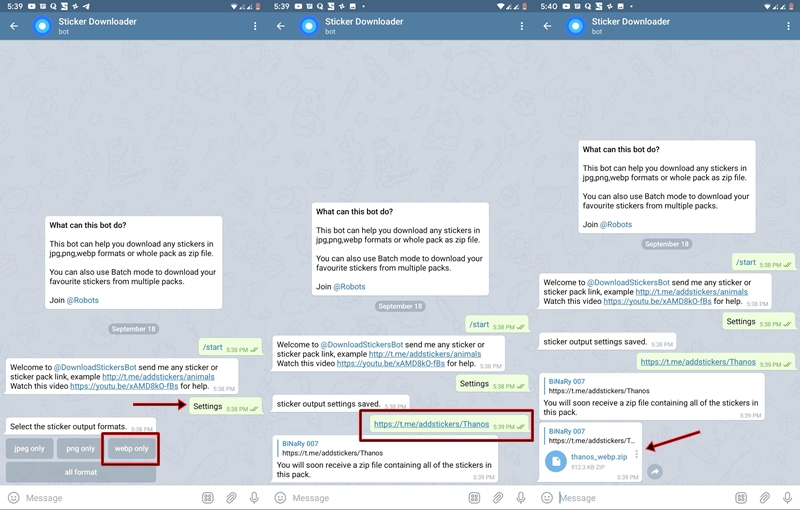
Task: Open @Robots link in first screenshot
Action: pos(83,300)
